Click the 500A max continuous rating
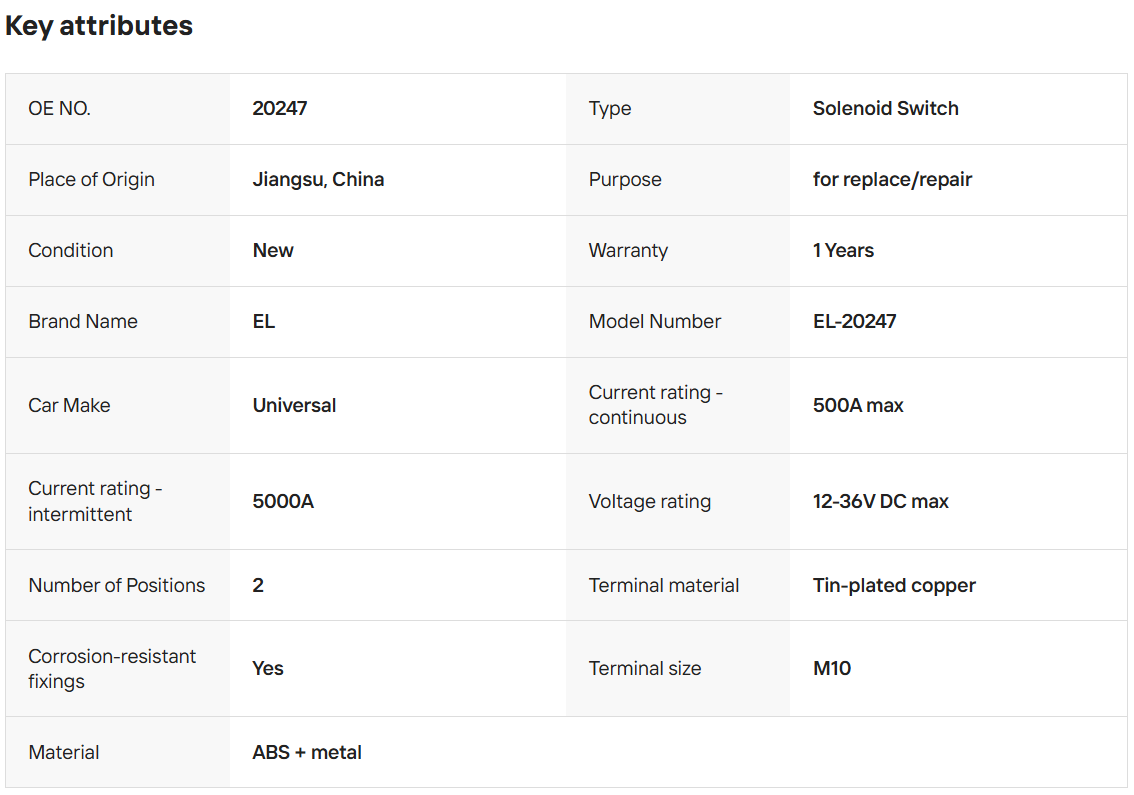The width and height of the screenshot is (1134, 795). pyautogui.click(x=858, y=405)
